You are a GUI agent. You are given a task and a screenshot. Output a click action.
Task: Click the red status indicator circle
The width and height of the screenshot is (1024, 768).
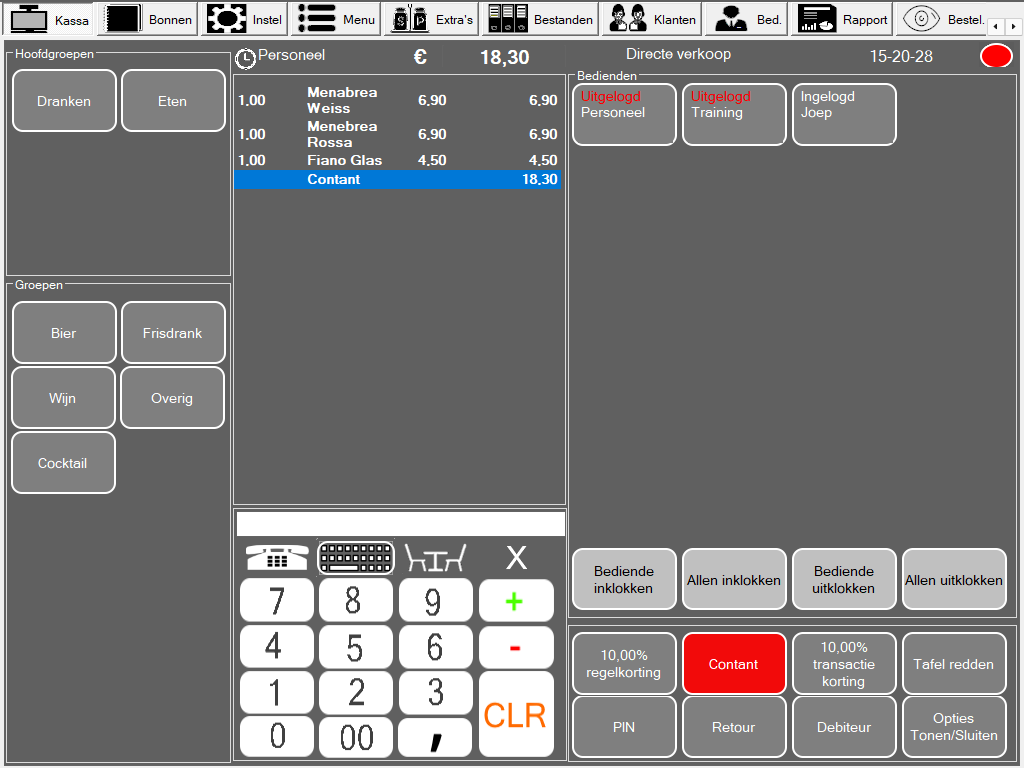(996, 57)
